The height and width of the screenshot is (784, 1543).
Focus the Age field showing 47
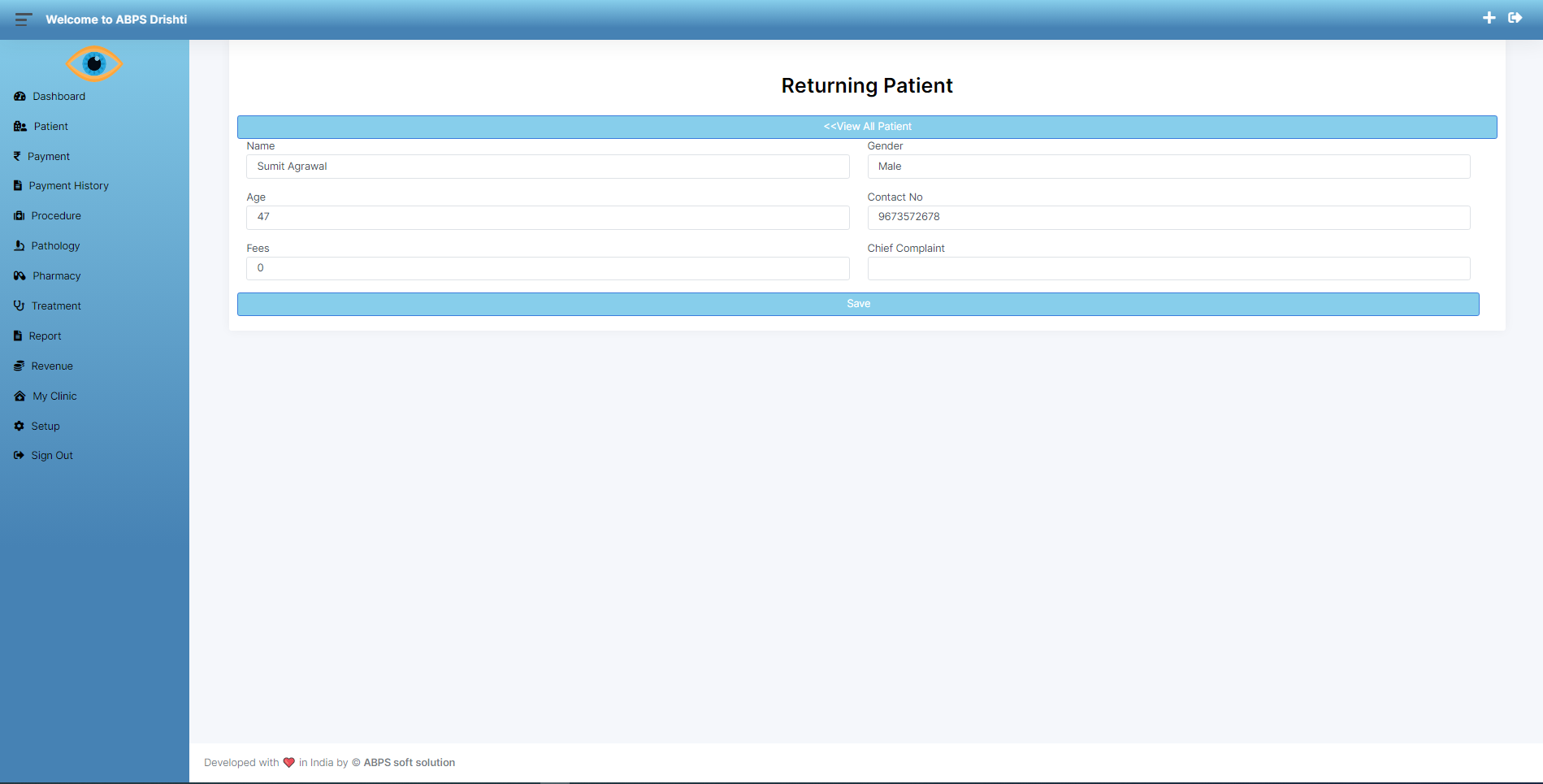click(548, 218)
